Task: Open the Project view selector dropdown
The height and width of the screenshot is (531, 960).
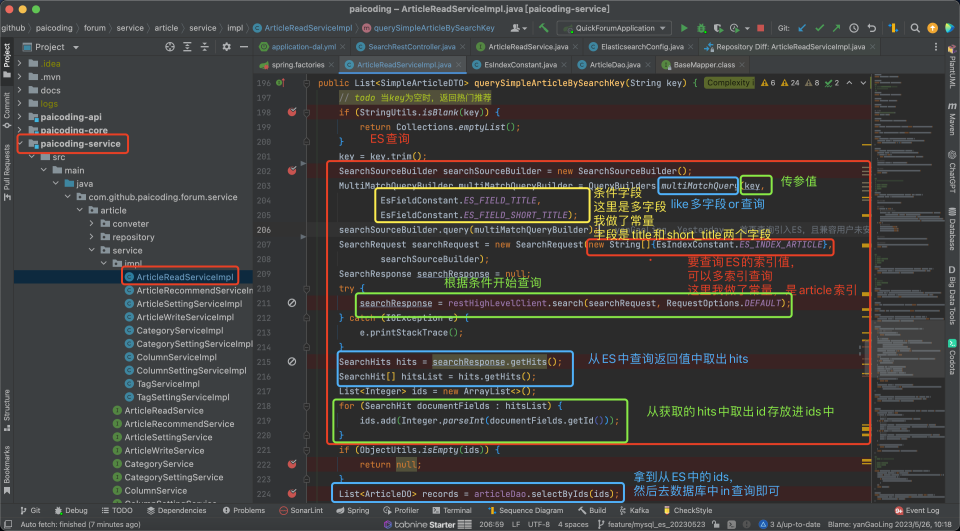Action: 51,47
